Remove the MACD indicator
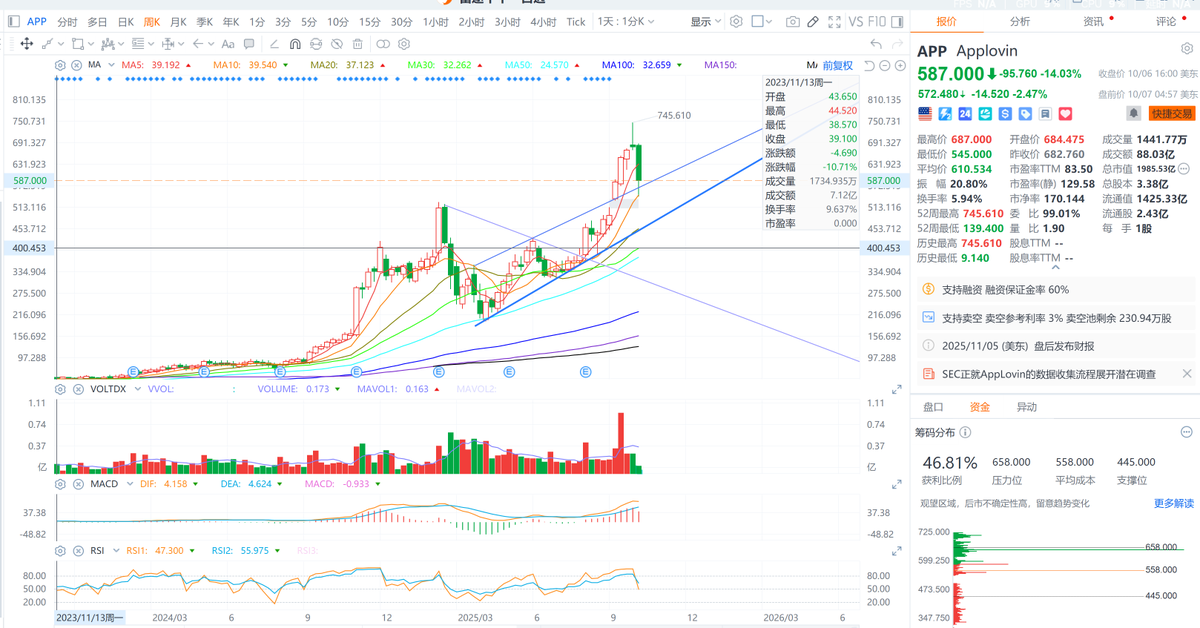1200x628 pixels. (77, 483)
